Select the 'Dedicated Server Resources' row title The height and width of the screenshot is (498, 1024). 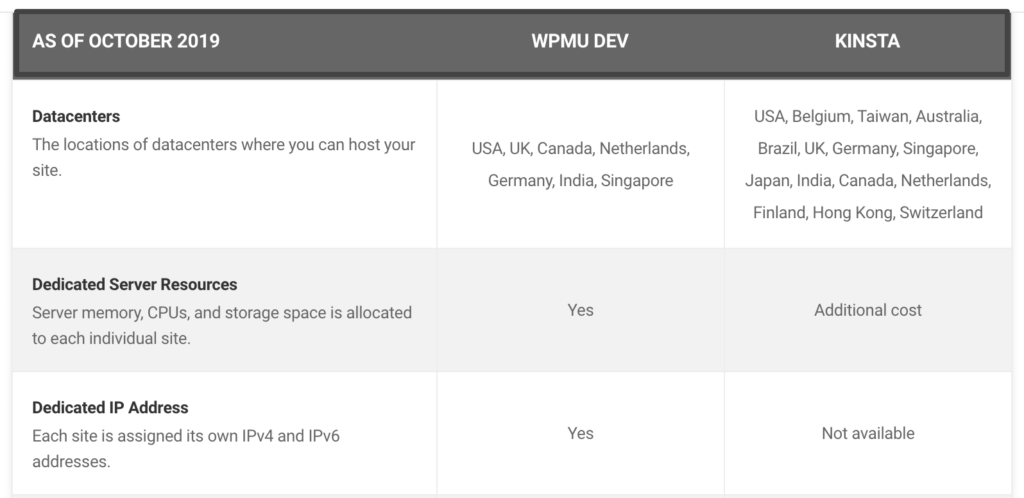[x=135, y=285]
